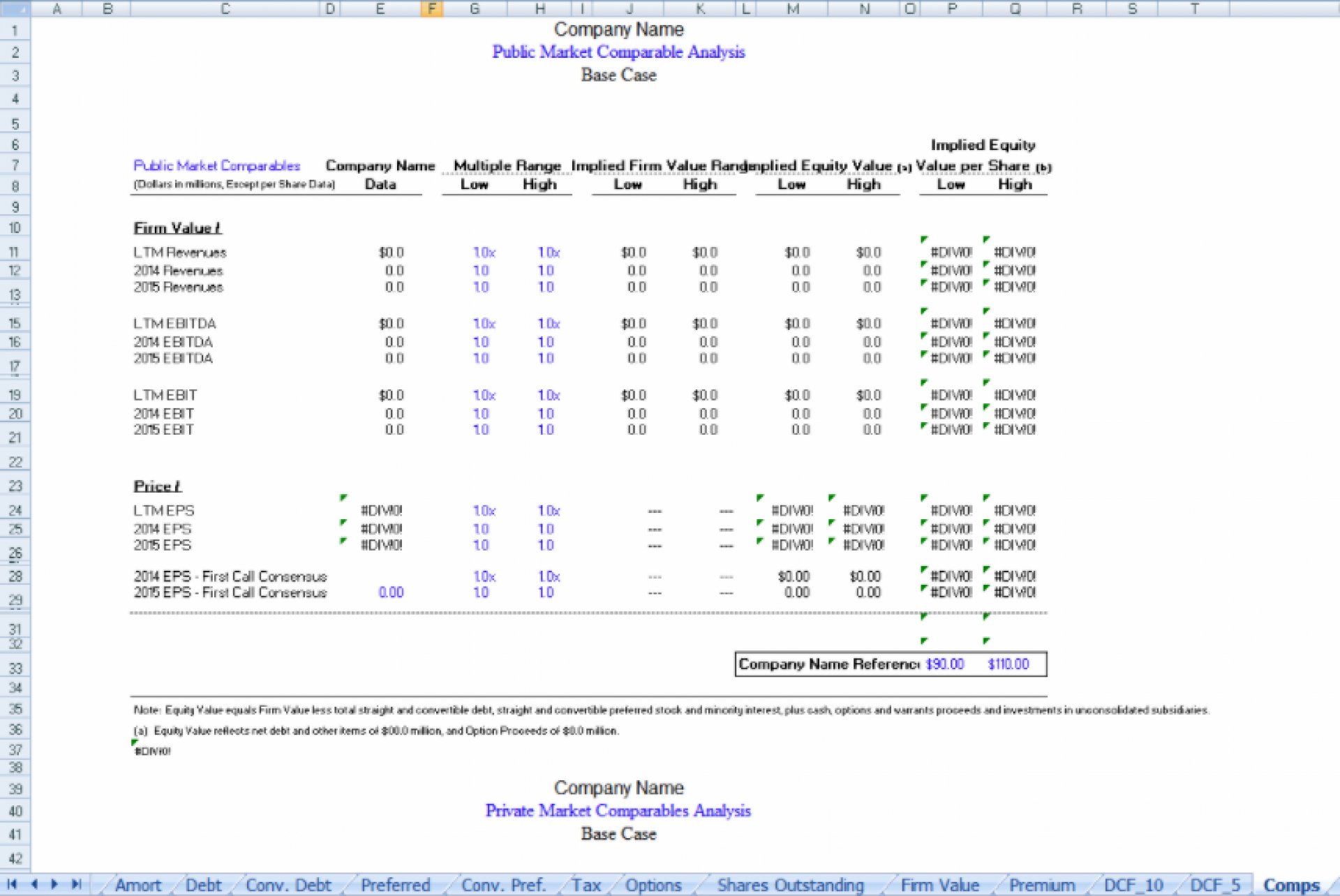This screenshot has width=1340, height=896.
Task: Click 'Implied Equity' header text
Action: pos(983,145)
